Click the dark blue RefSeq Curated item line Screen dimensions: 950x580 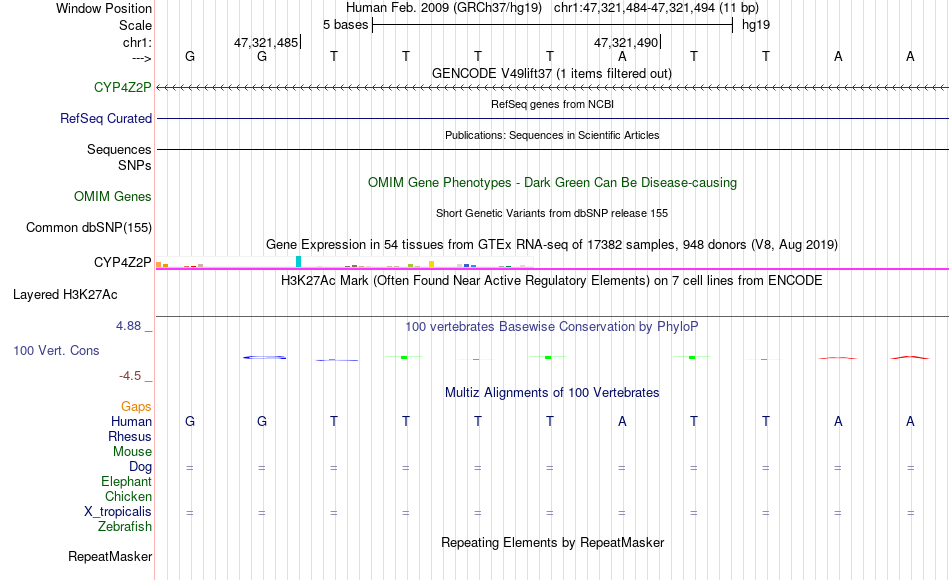[552, 118]
